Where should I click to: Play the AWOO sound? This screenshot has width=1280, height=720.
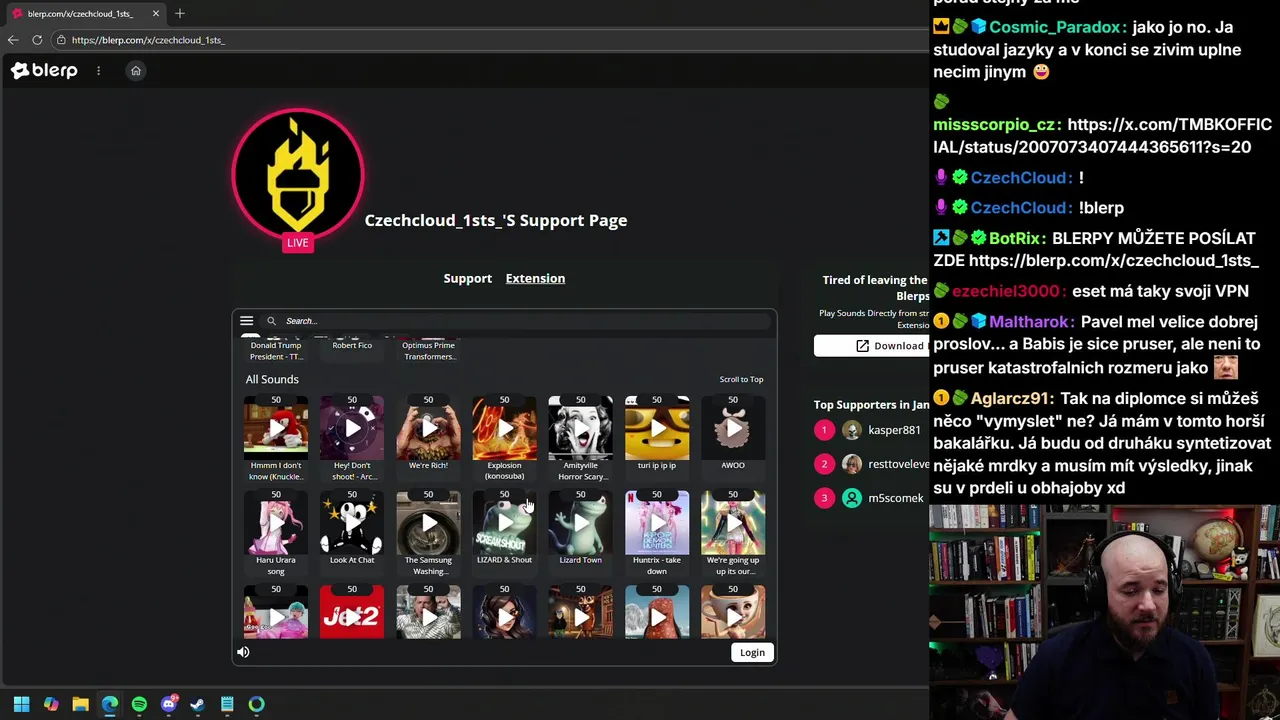(x=733, y=429)
